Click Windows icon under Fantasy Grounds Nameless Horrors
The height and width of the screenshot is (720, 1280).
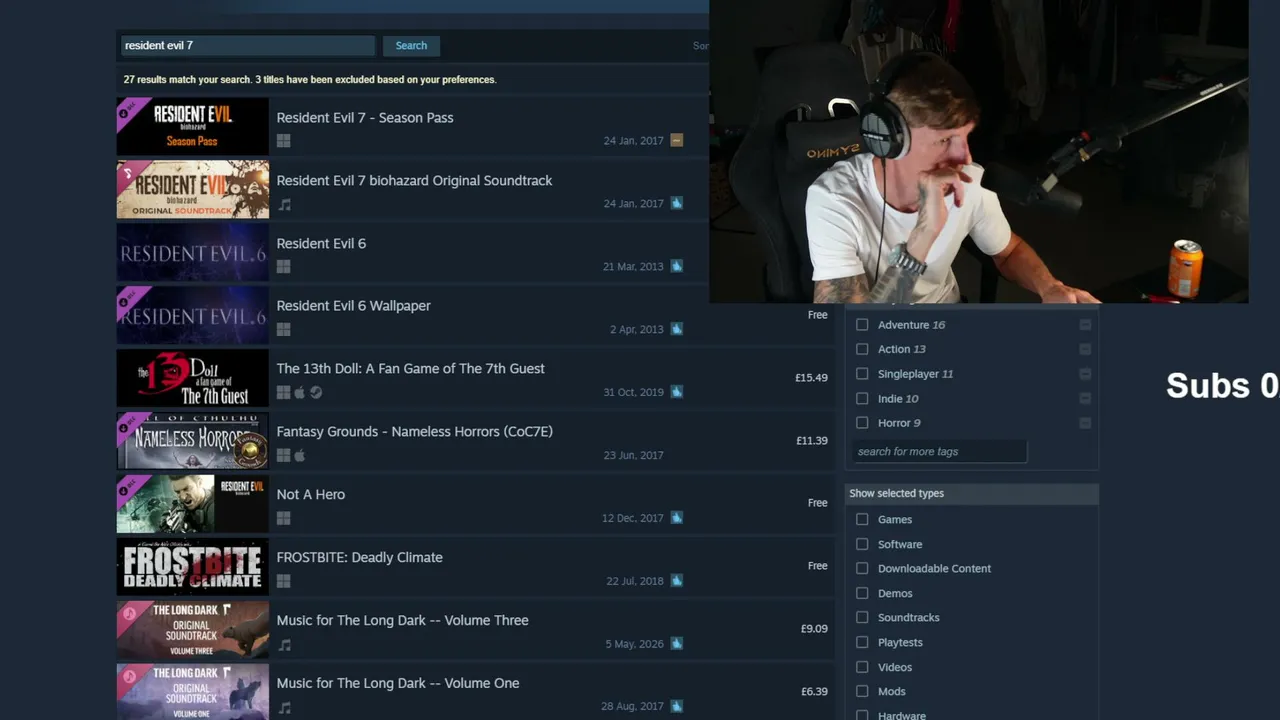pos(284,456)
